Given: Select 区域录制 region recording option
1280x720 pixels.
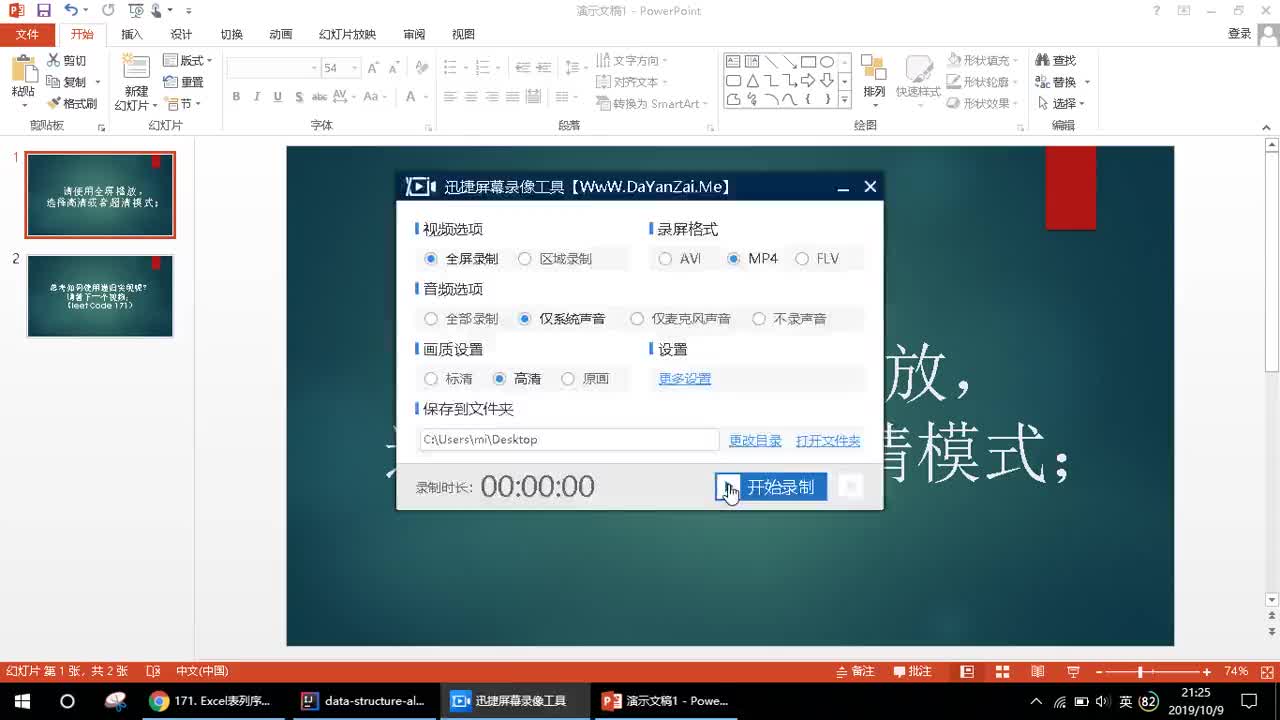Looking at the screenshot, I should [555, 259].
